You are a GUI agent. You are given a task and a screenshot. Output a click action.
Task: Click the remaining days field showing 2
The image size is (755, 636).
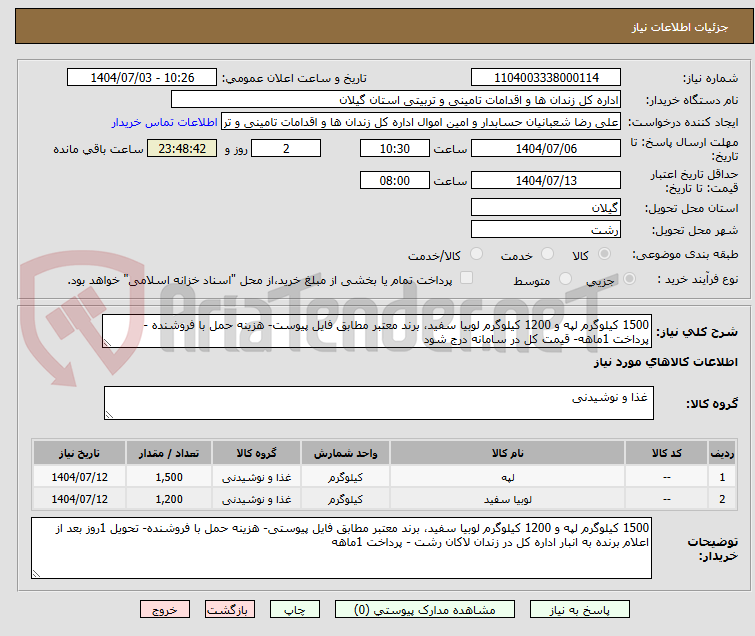pos(286,148)
